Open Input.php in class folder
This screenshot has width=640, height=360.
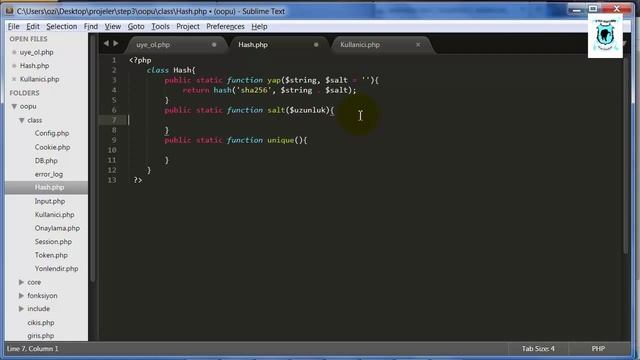(x=50, y=201)
